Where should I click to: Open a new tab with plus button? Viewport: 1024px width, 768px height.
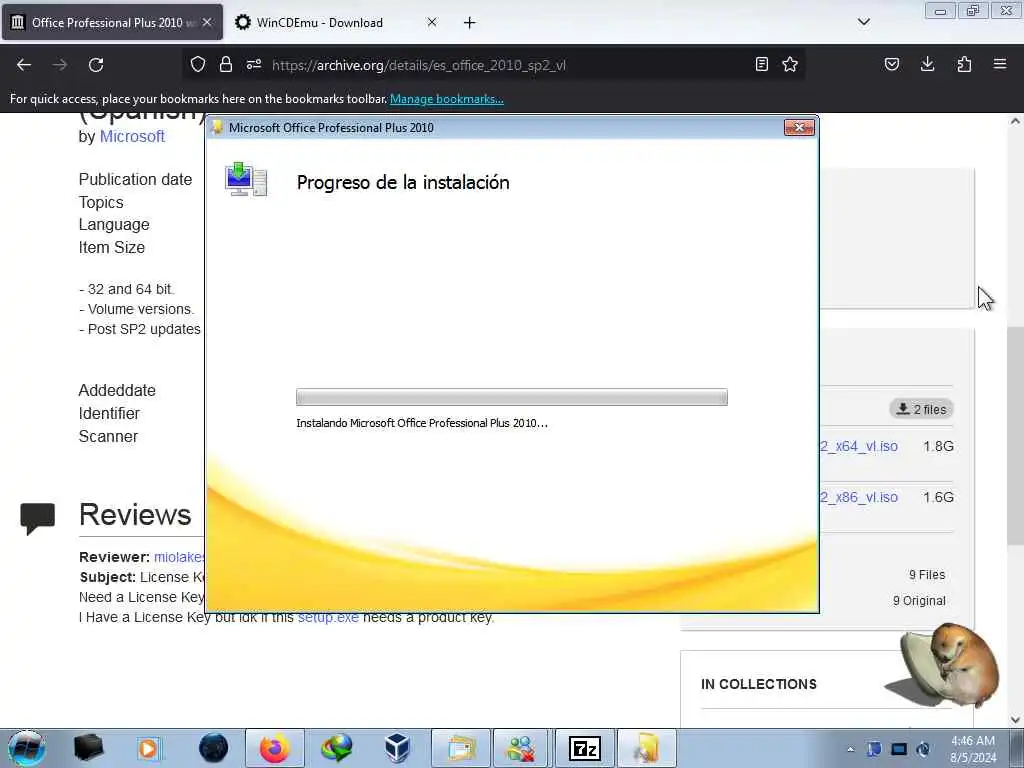tap(470, 23)
